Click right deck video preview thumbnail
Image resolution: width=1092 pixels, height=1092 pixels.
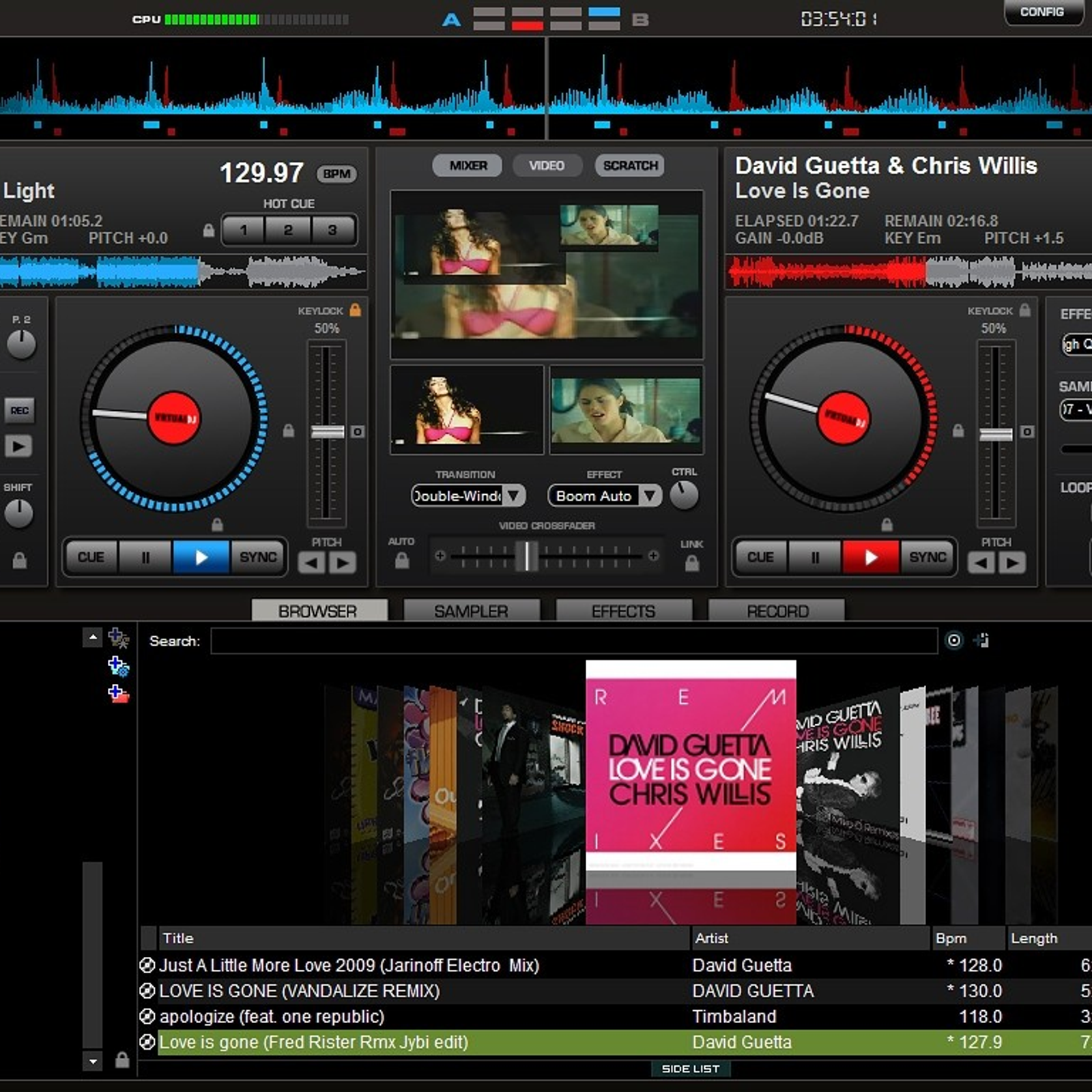pyautogui.click(x=626, y=409)
